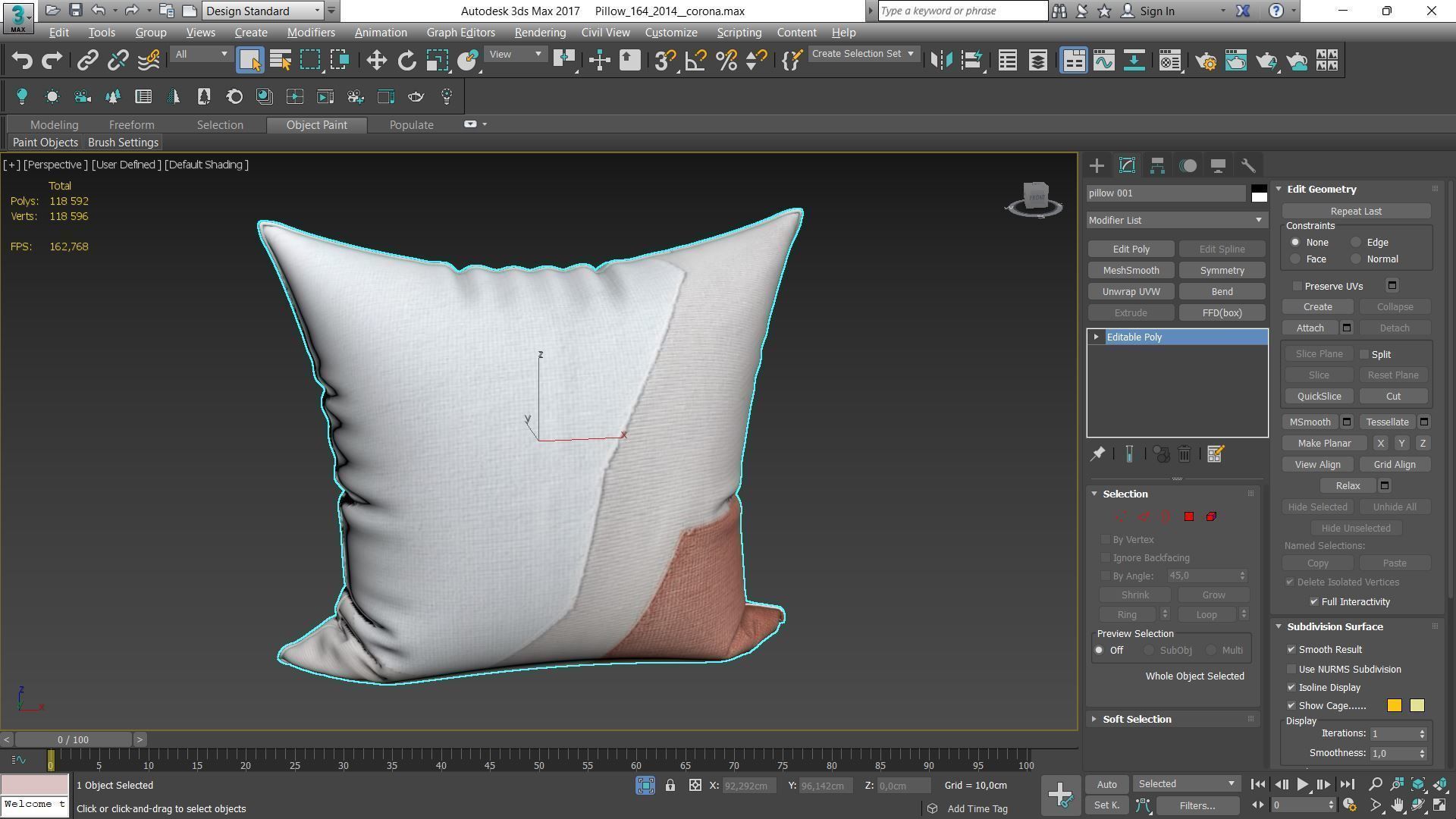Click the Pin Stack icon
The width and height of the screenshot is (1456, 819).
click(1097, 454)
